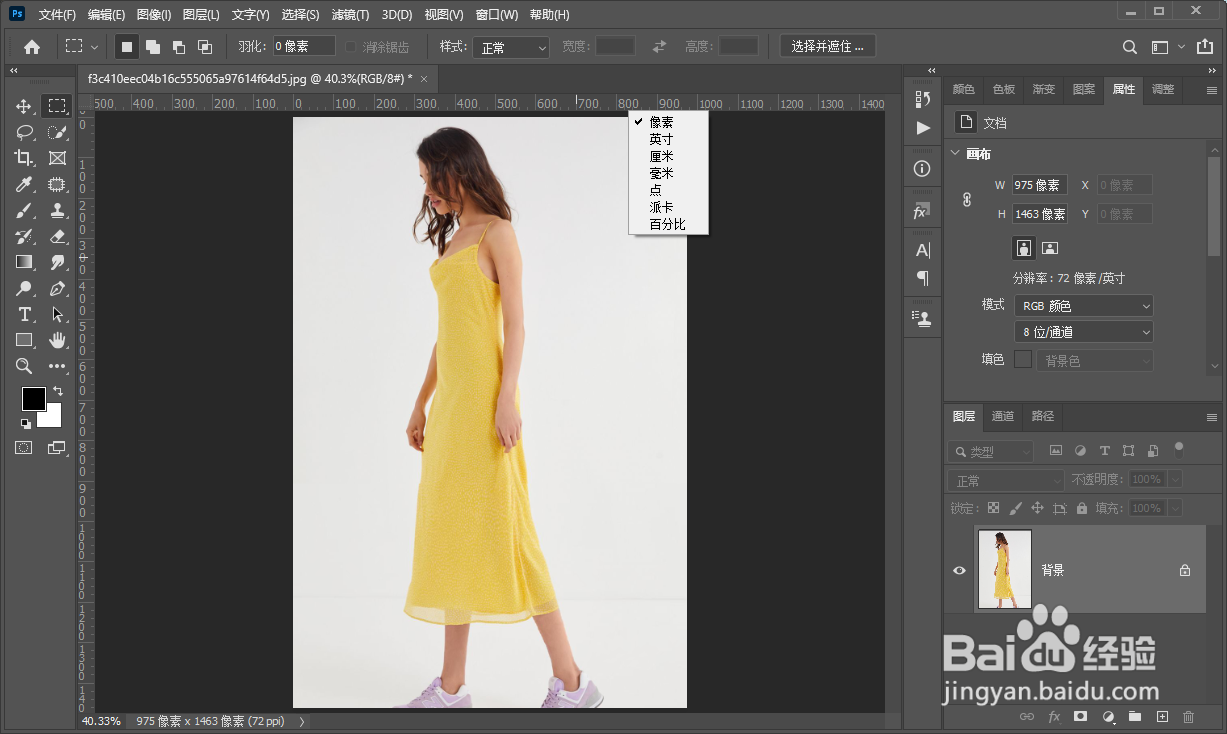Select the Lasso tool

click(x=24, y=132)
